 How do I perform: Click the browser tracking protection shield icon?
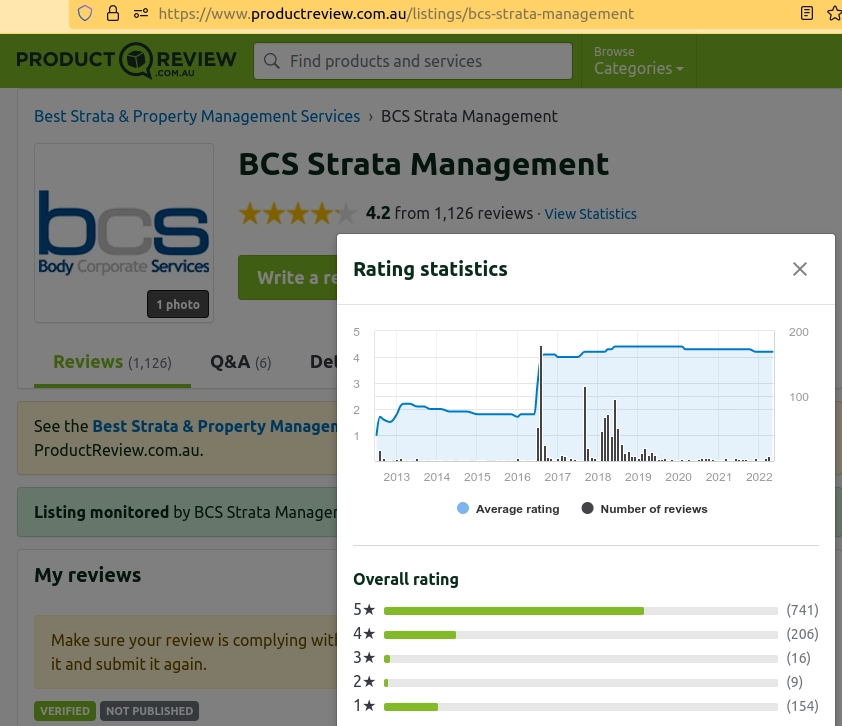pos(85,13)
